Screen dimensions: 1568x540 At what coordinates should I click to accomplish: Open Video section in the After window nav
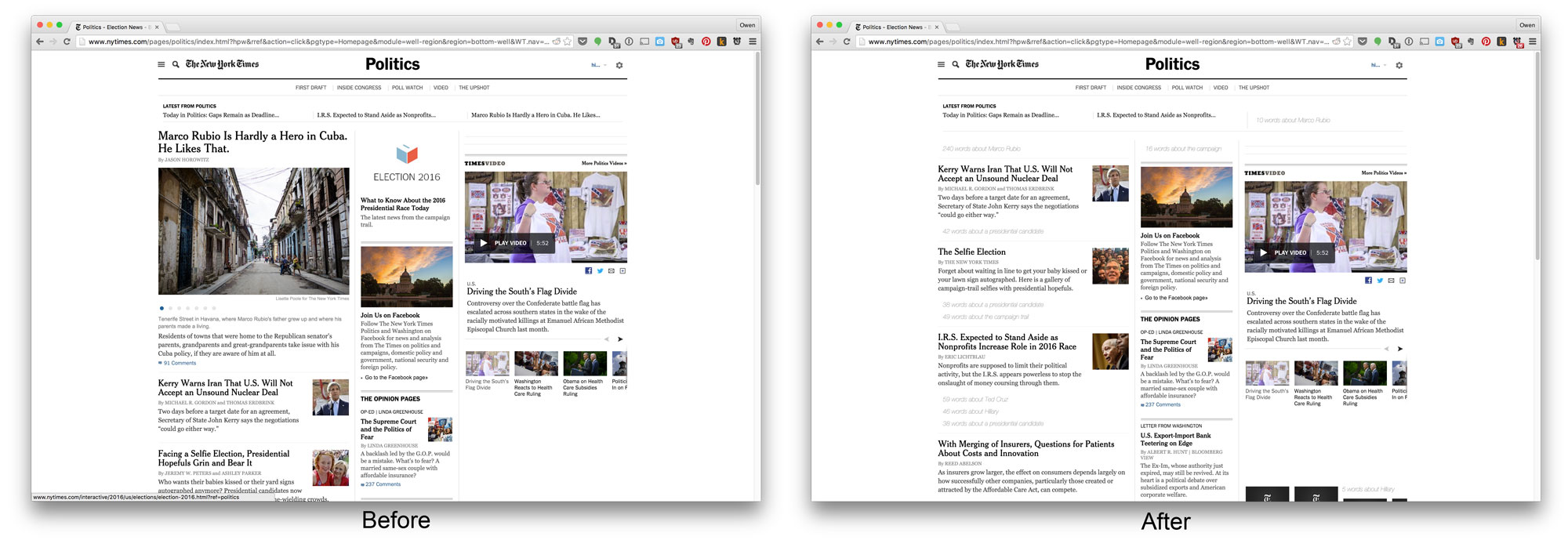(x=1221, y=88)
